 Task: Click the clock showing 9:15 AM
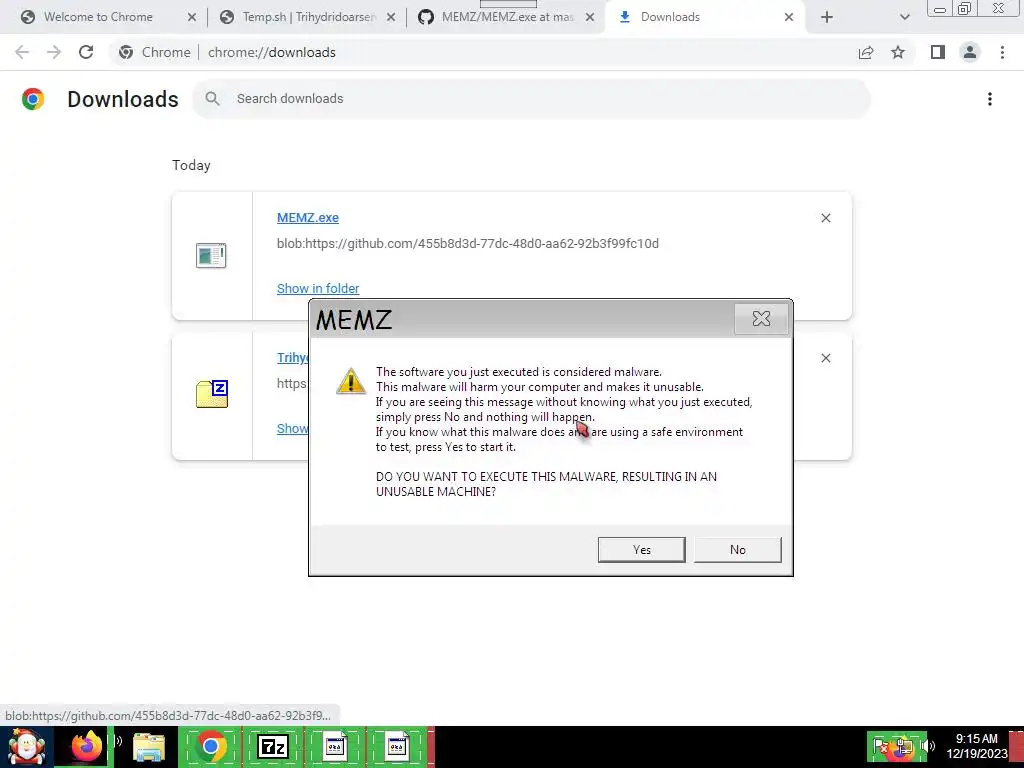tap(977, 746)
